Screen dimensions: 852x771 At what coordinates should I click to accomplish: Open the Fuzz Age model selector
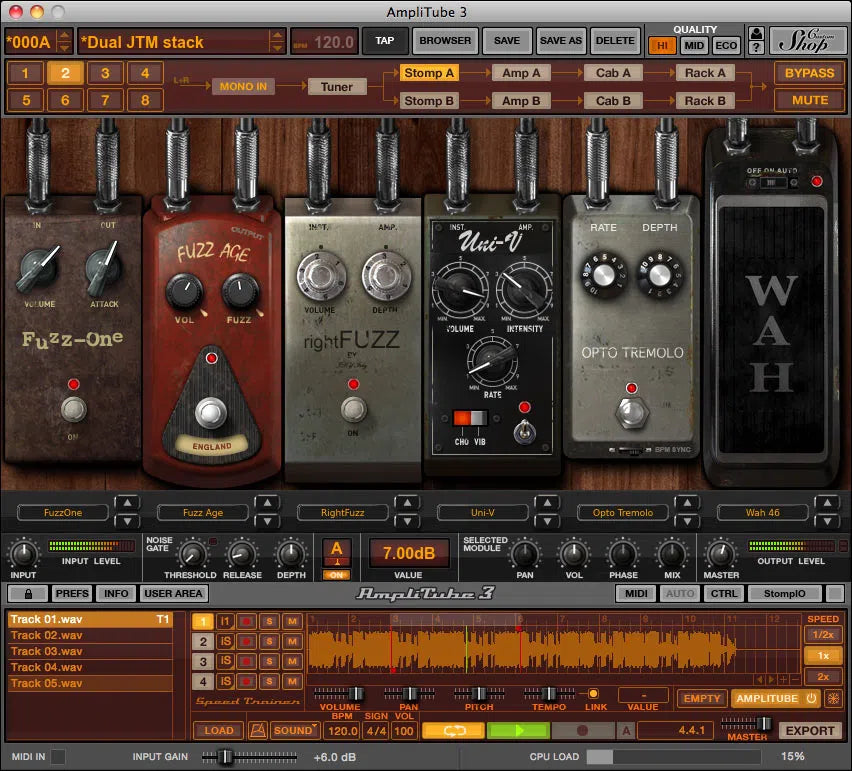tap(202, 512)
